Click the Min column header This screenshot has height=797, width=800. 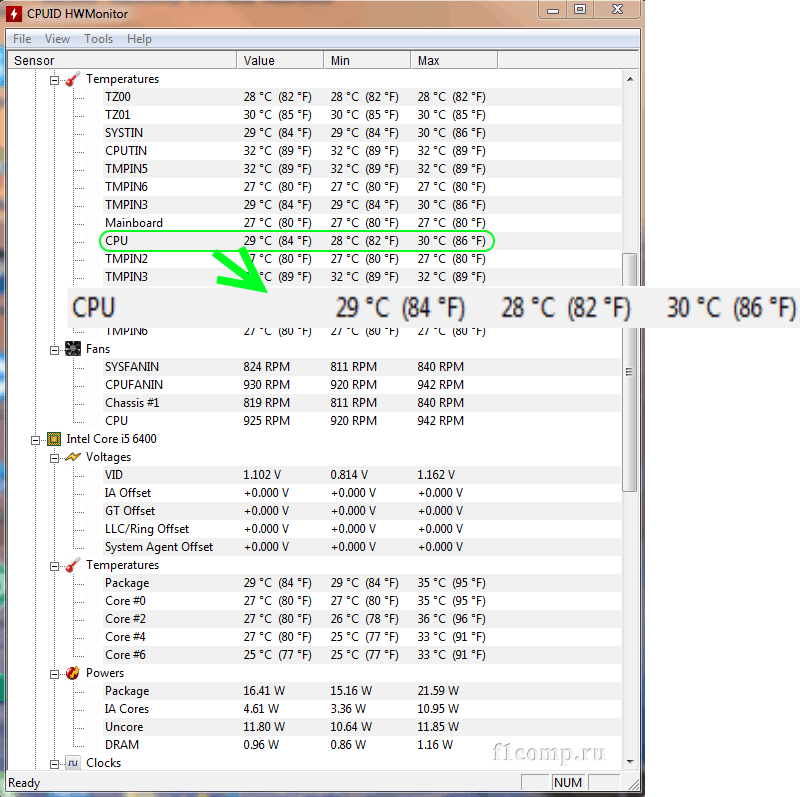(367, 60)
